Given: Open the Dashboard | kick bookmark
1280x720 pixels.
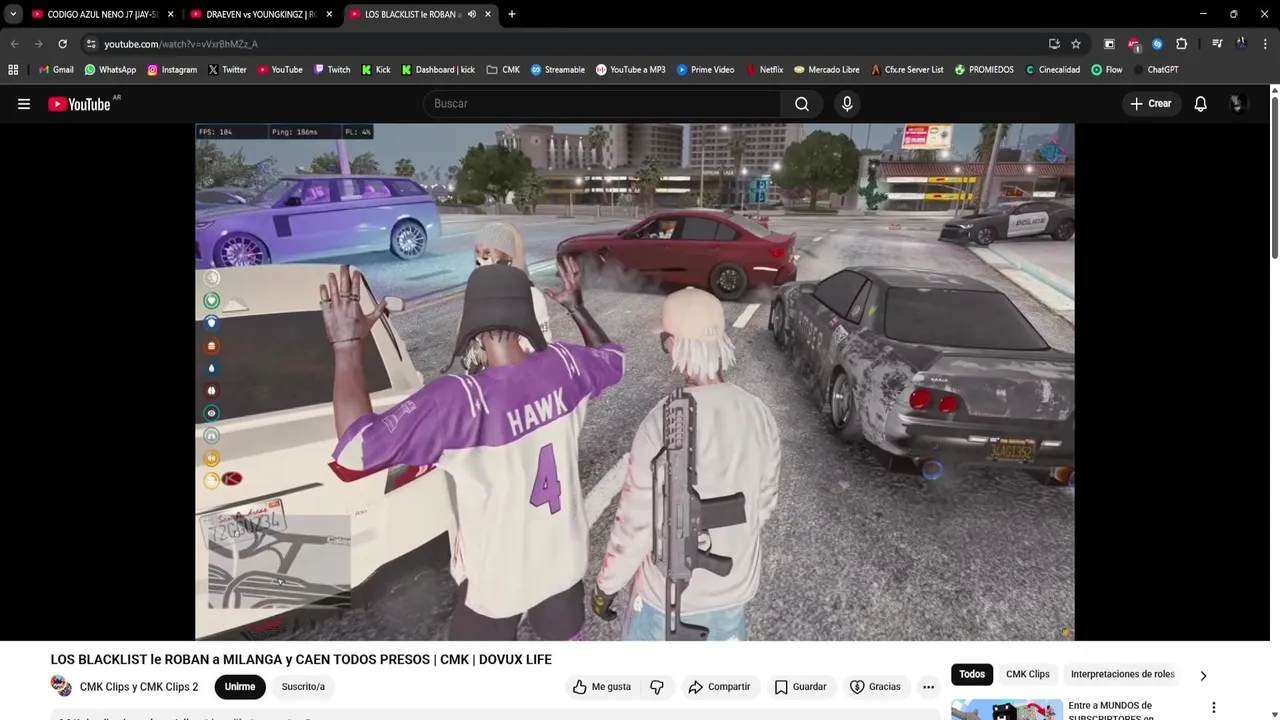Looking at the screenshot, I should coord(438,70).
